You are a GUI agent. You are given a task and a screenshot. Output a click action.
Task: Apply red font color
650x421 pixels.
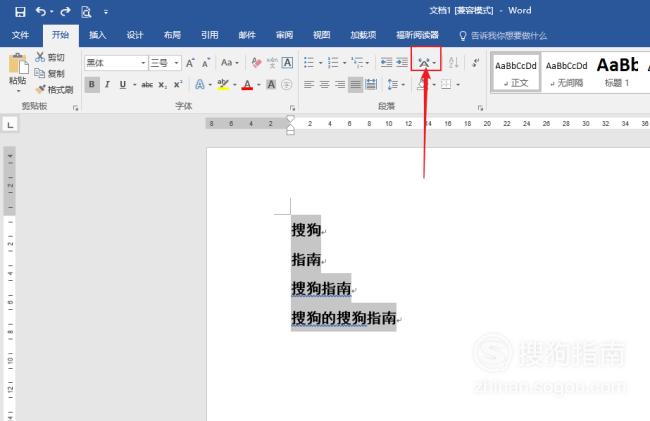[x=247, y=85]
